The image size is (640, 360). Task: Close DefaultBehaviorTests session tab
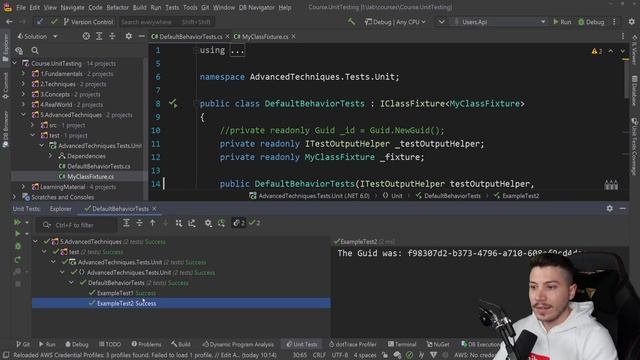[x=154, y=209]
